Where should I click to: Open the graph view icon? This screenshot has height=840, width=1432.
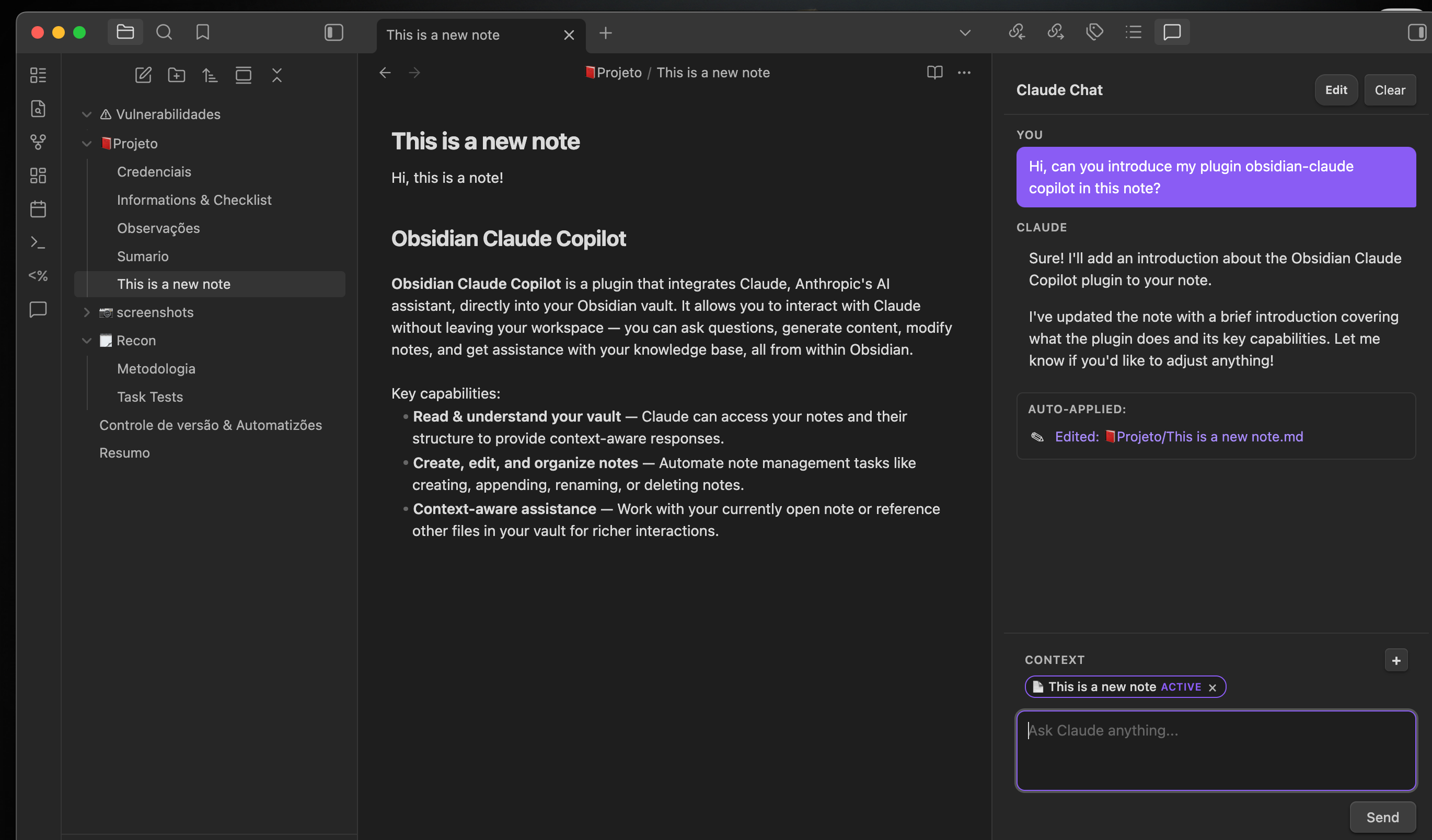pos(38,143)
